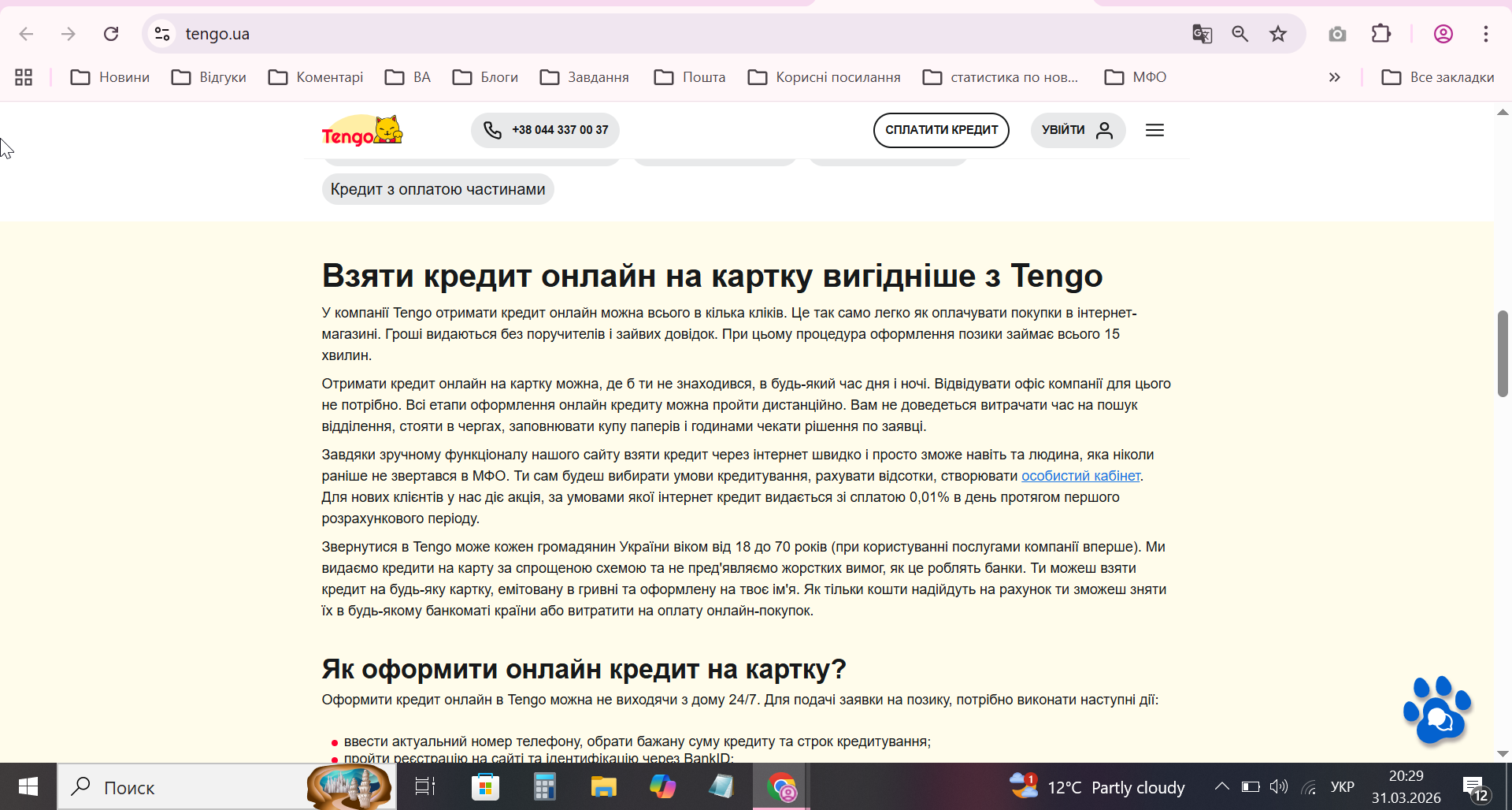Open the статистика по нов... bookmark folder
Screen dimensions: 1512x810
(1000, 77)
